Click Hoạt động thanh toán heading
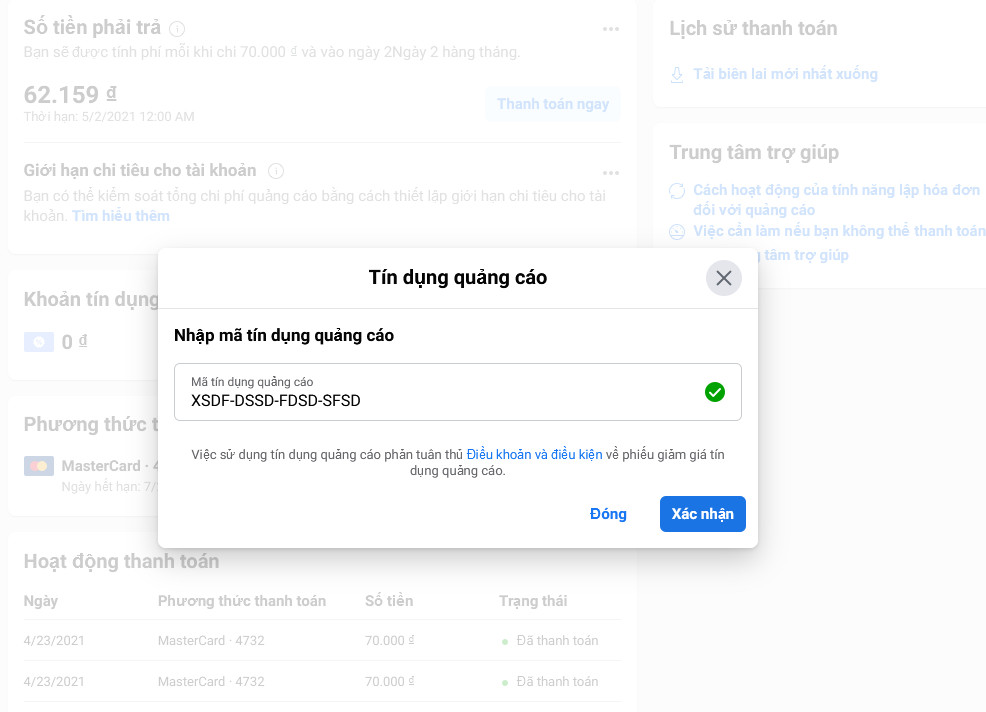This screenshot has width=986, height=712. pyautogui.click(x=121, y=561)
